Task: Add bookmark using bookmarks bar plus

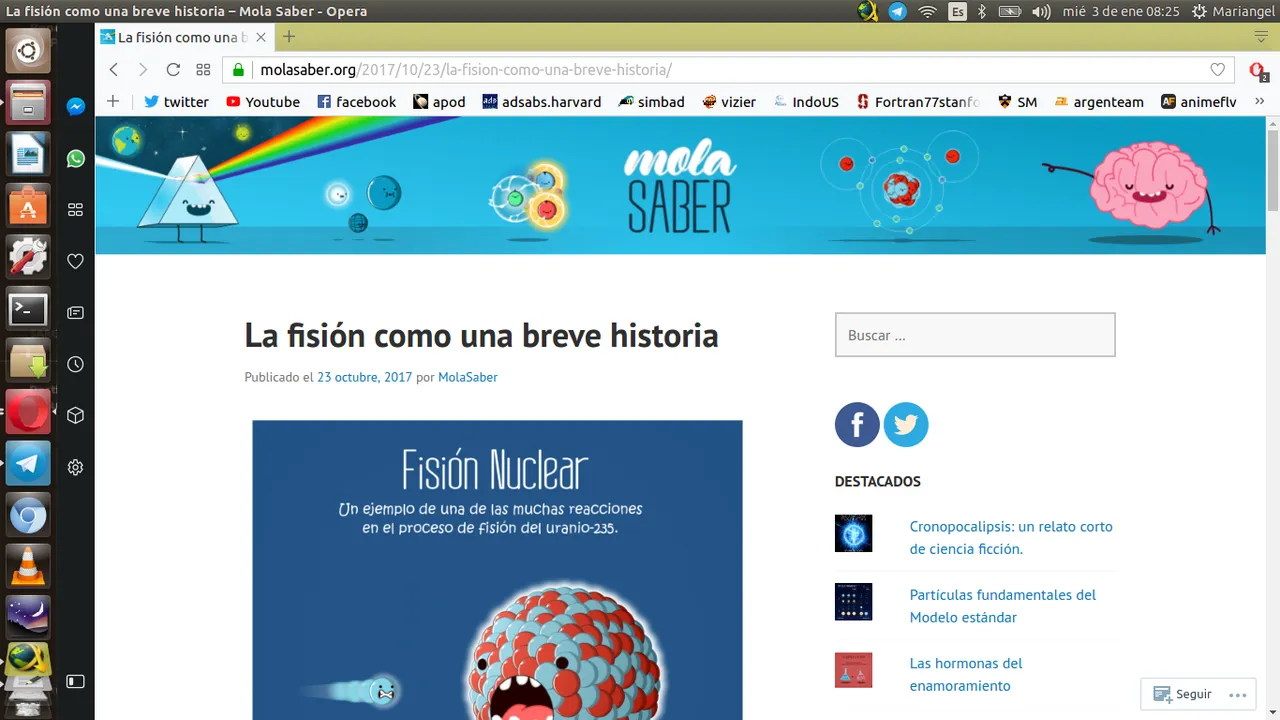Action: click(x=113, y=101)
